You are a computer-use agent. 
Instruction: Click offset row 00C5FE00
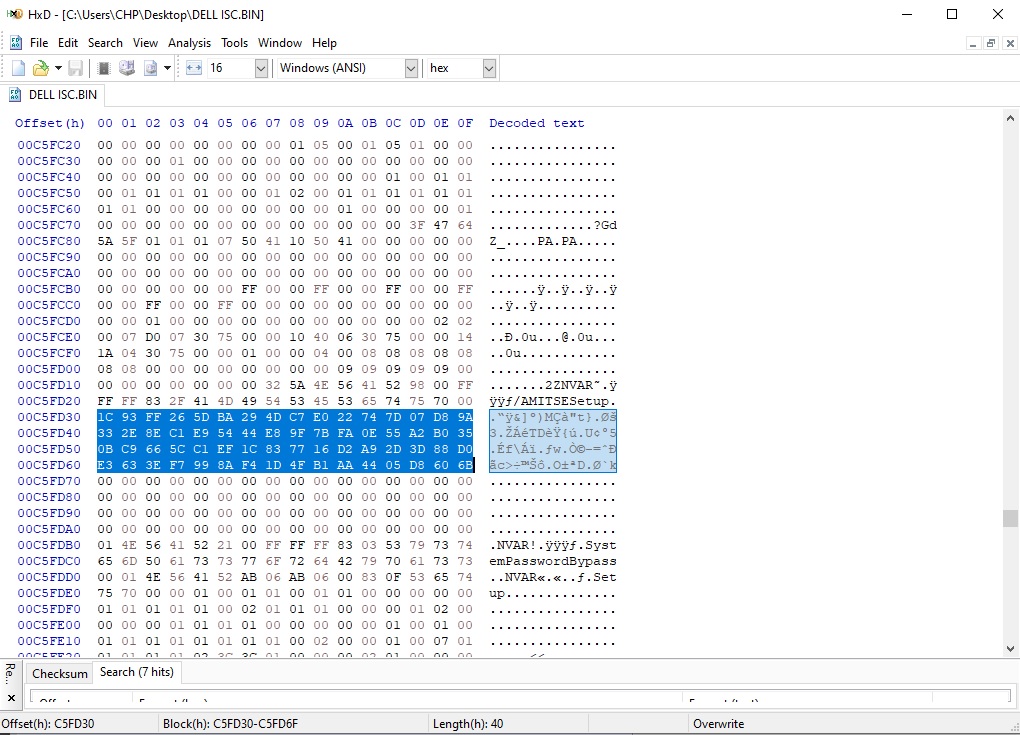(x=49, y=625)
